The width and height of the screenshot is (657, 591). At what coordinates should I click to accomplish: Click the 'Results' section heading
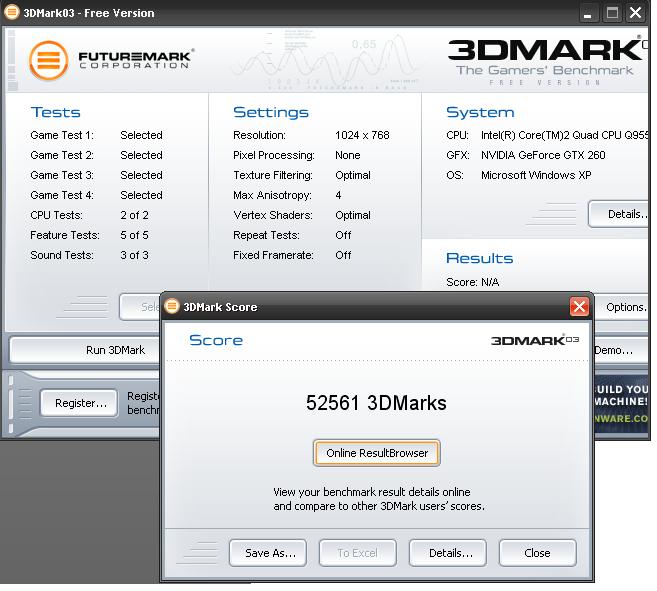point(479,258)
